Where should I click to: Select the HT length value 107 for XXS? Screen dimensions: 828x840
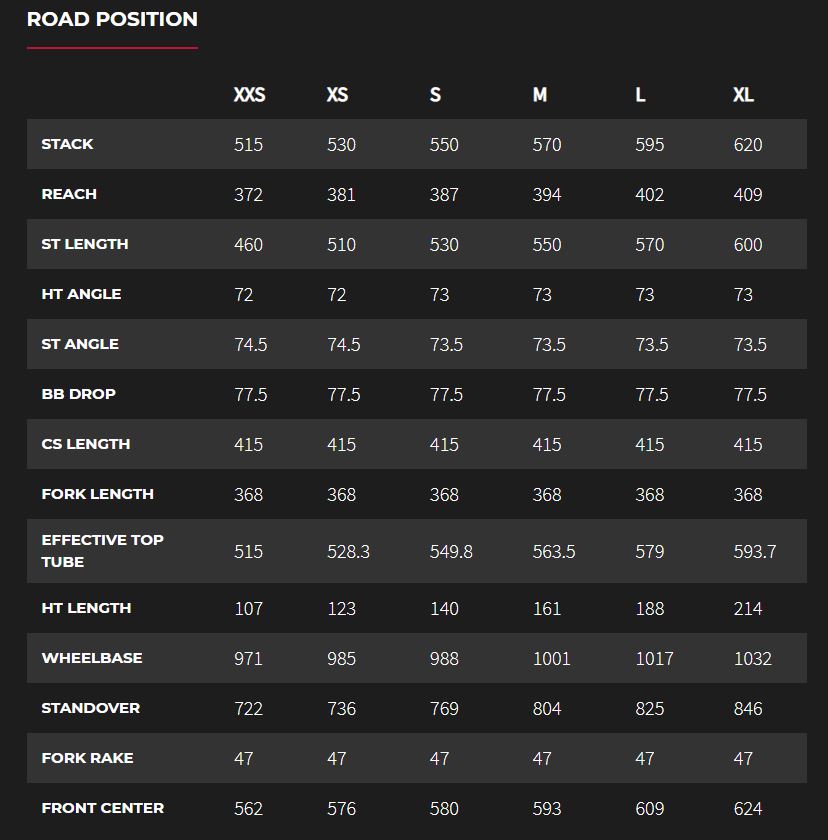point(248,609)
